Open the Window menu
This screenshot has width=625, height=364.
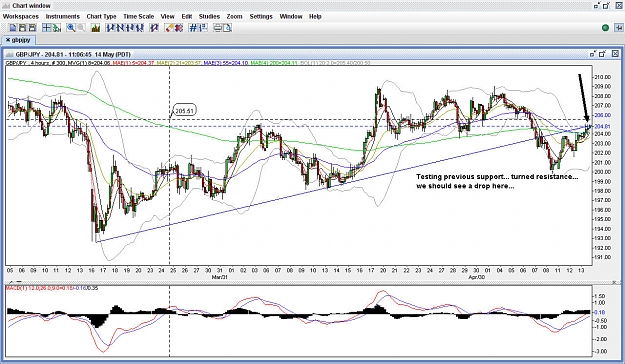coord(291,16)
